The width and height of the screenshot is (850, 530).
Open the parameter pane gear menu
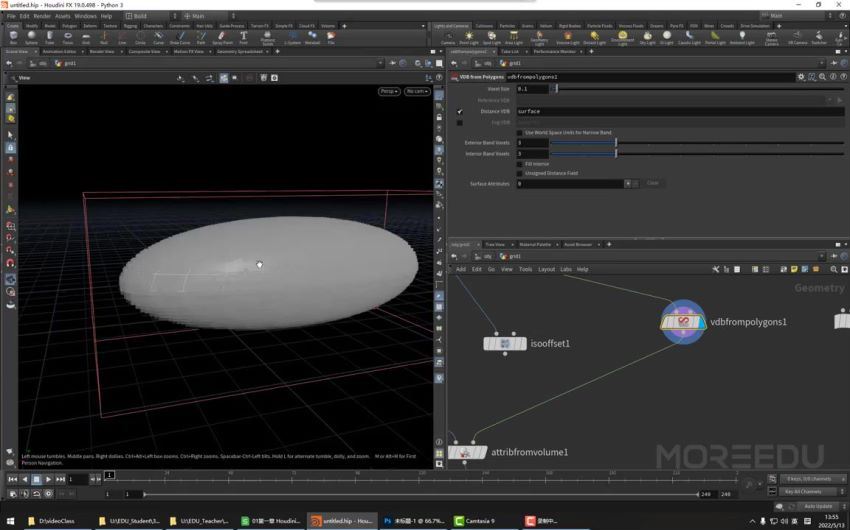(x=801, y=77)
